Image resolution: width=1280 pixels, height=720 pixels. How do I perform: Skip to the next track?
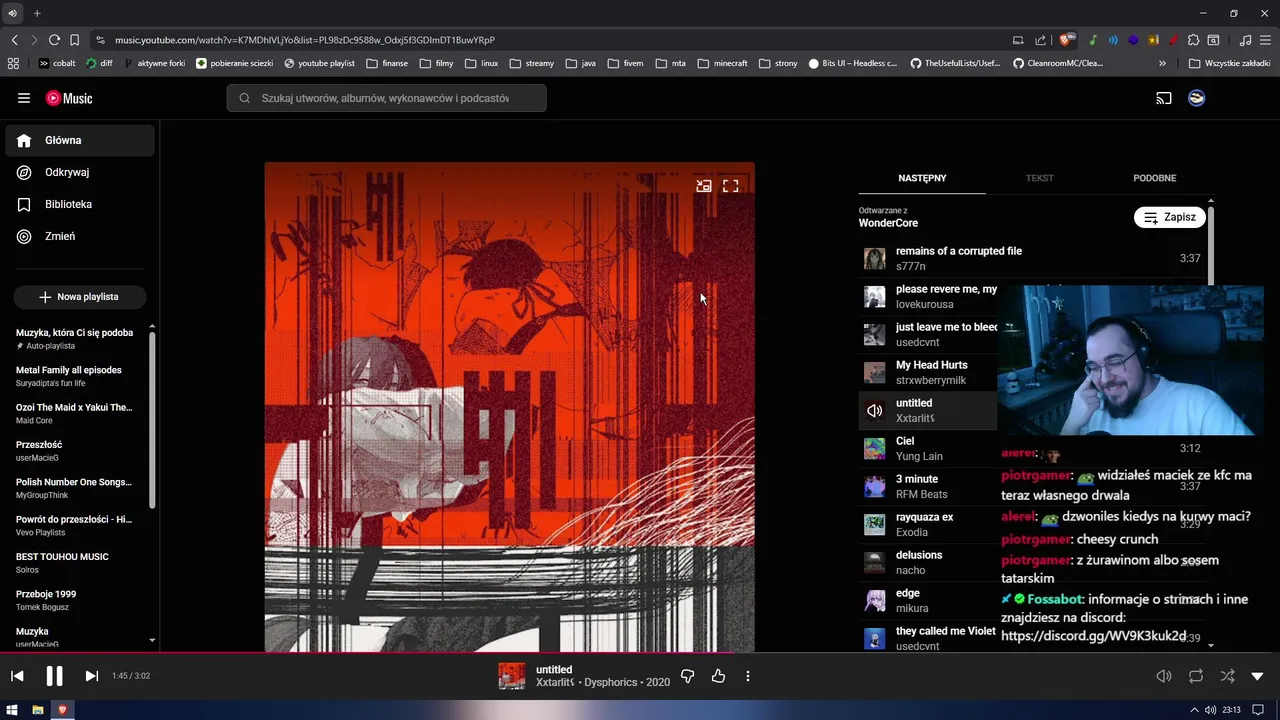91,676
